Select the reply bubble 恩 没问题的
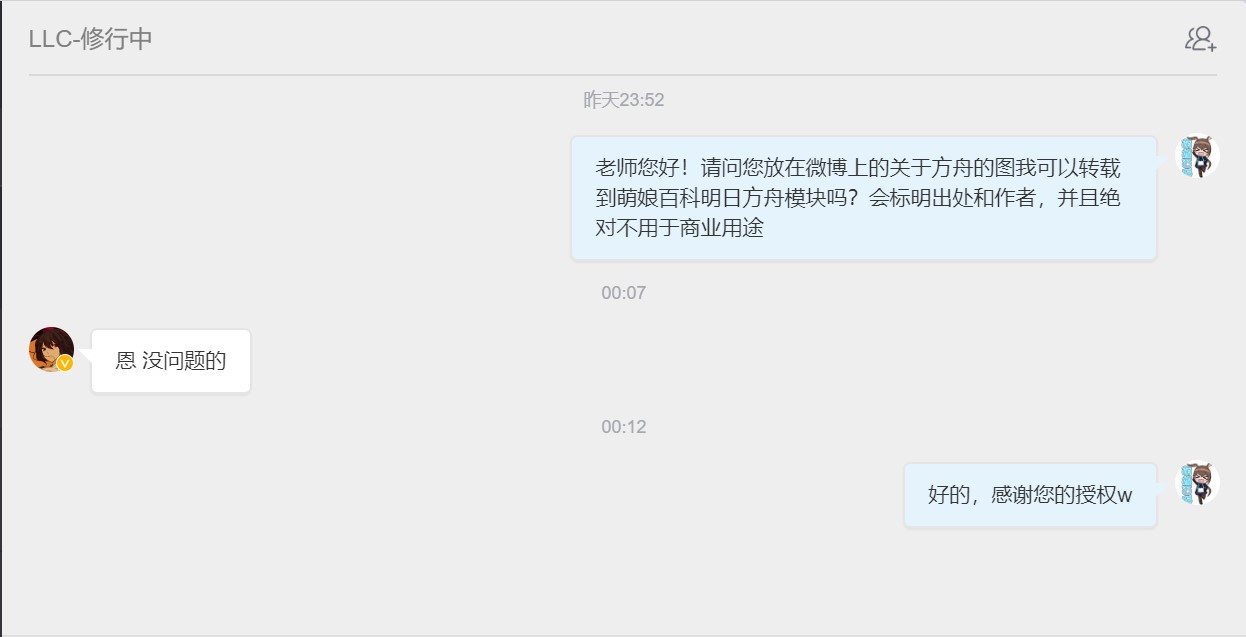Image resolution: width=1246 pixels, height=637 pixels. (171, 361)
